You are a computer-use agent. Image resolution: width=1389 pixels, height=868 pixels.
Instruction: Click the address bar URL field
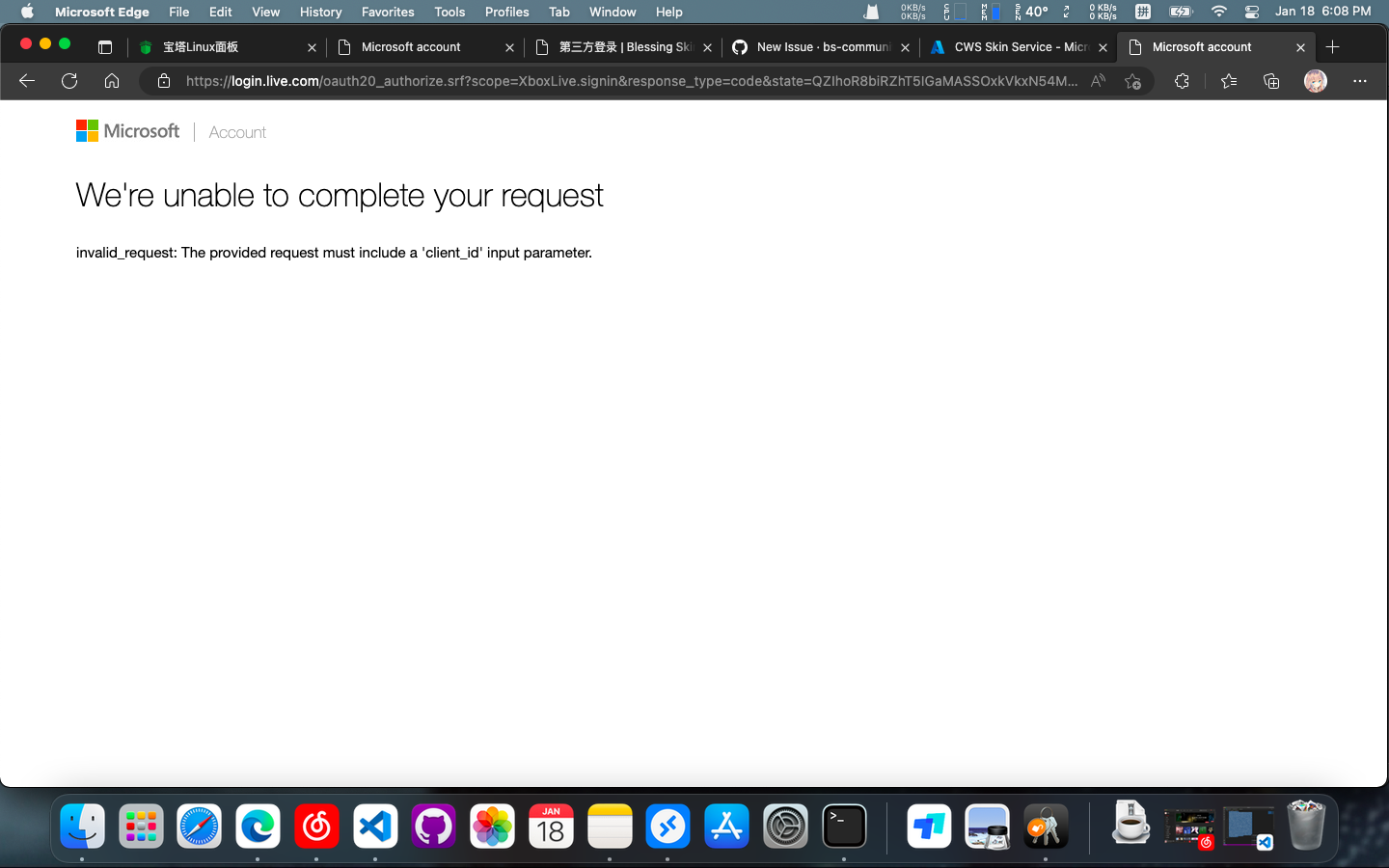(x=627, y=81)
